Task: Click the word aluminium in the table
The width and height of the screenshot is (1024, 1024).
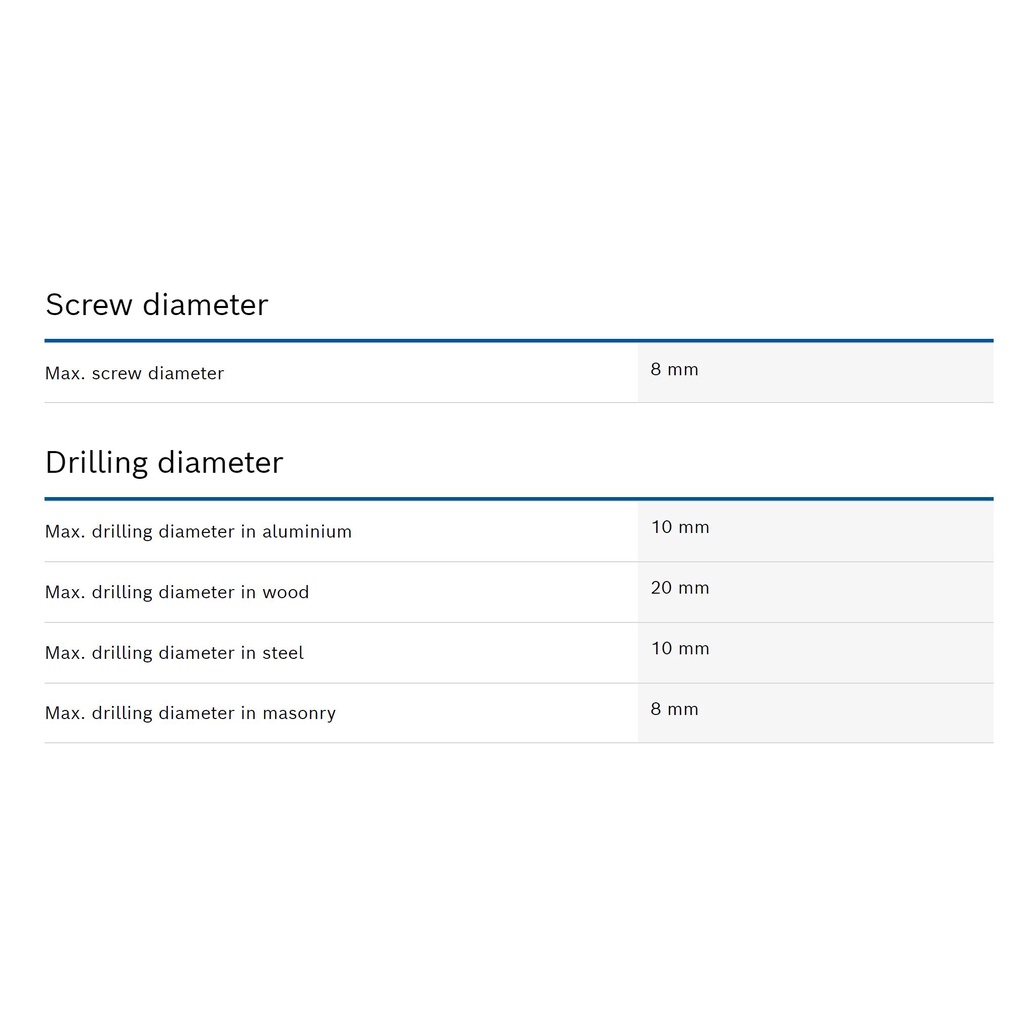Action: (x=307, y=532)
